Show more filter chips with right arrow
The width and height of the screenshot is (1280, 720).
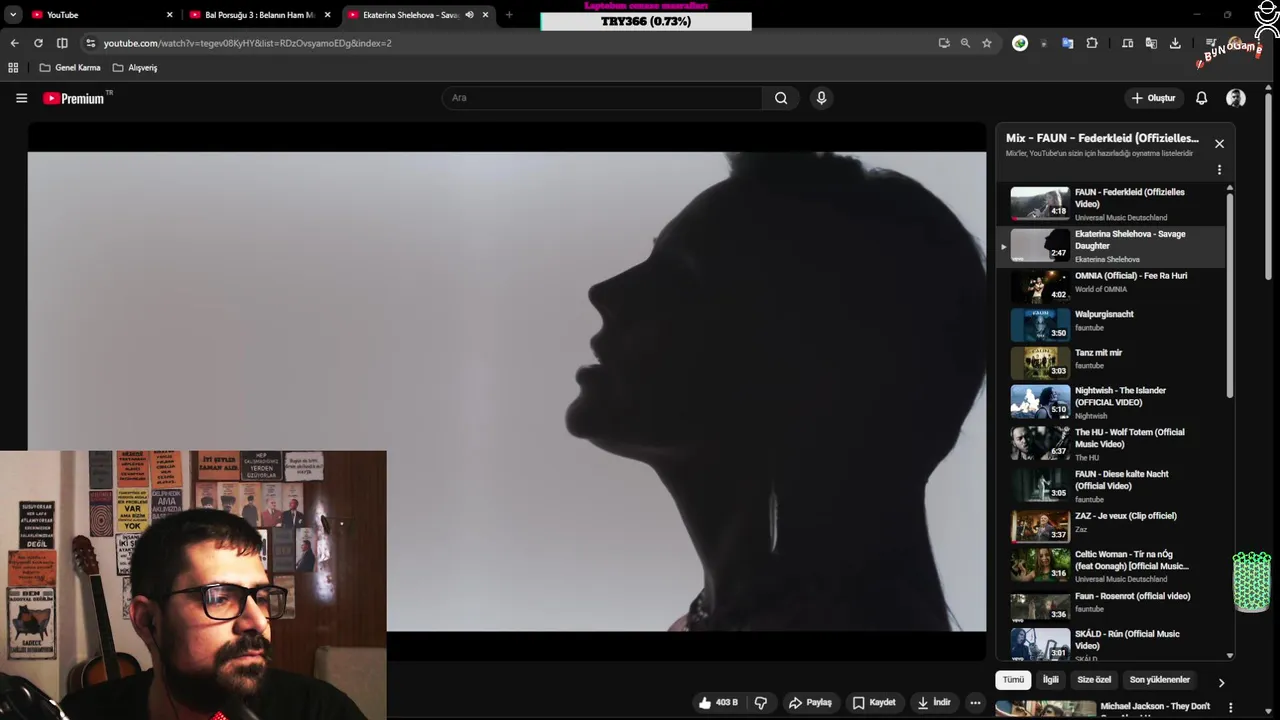point(1221,682)
